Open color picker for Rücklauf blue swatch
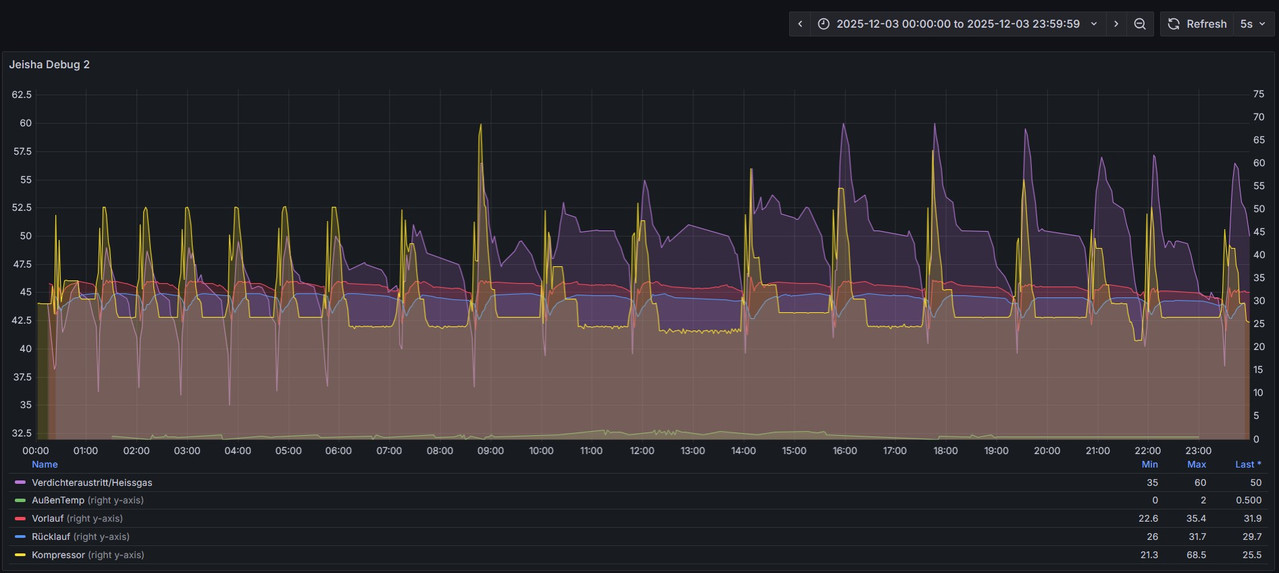The width and height of the screenshot is (1279, 573). click(x=20, y=537)
